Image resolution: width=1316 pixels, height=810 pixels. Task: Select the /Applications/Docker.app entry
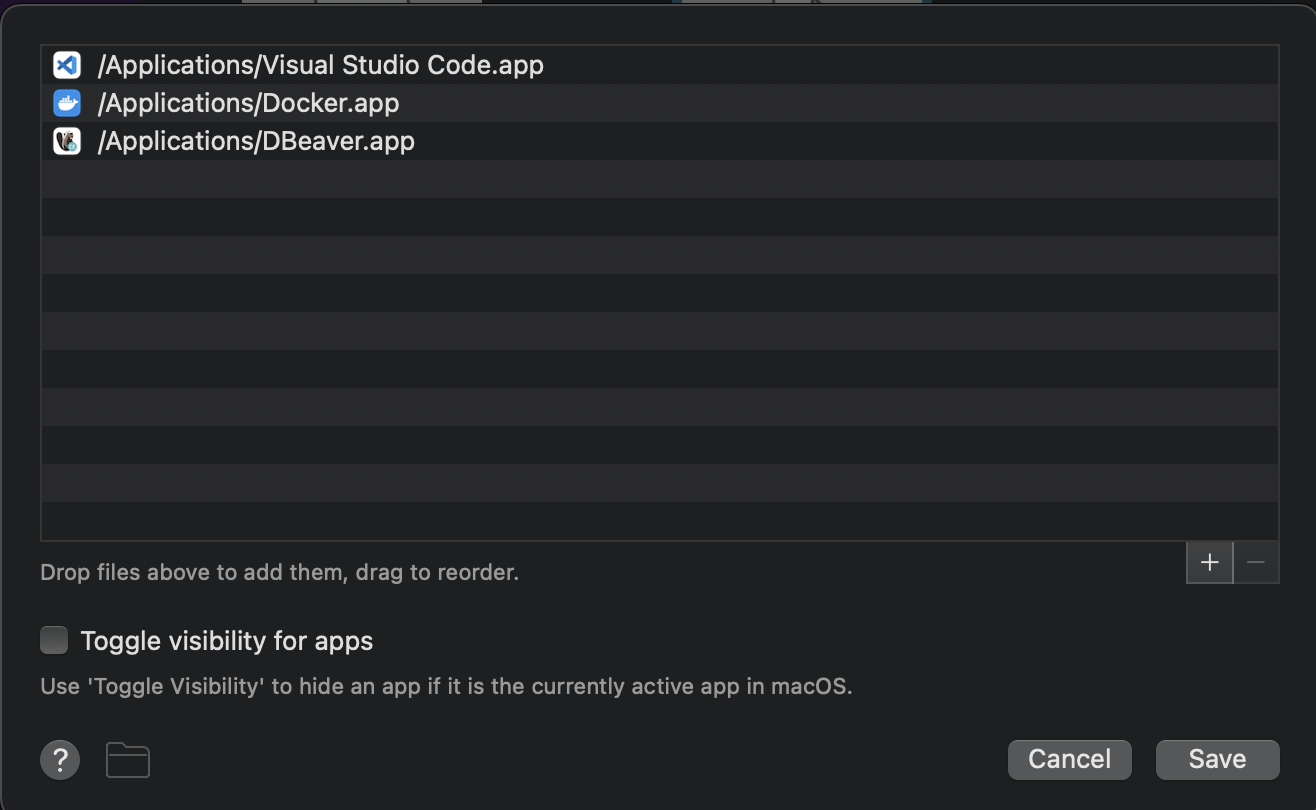tap(249, 103)
